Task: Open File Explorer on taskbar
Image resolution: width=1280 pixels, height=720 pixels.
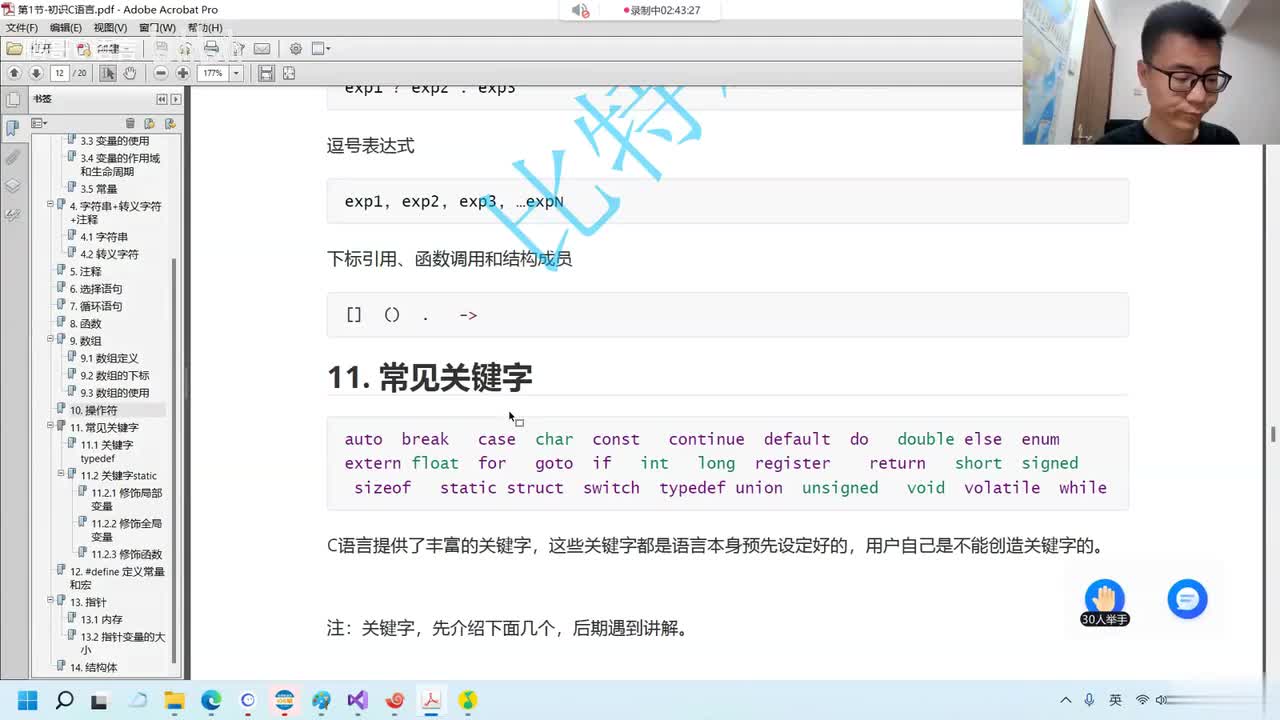Action: click(x=174, y=700)
